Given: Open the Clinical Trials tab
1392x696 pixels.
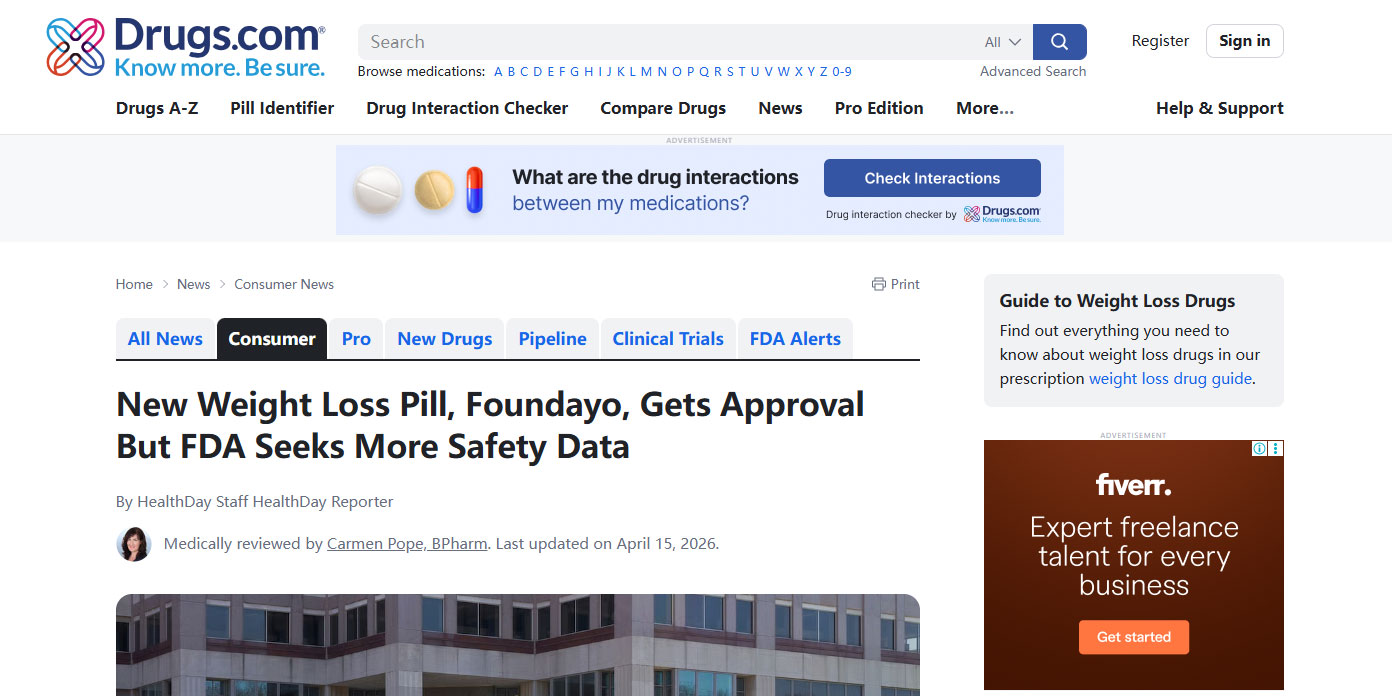Looking at the screenshot, I should tap(667, 339).
